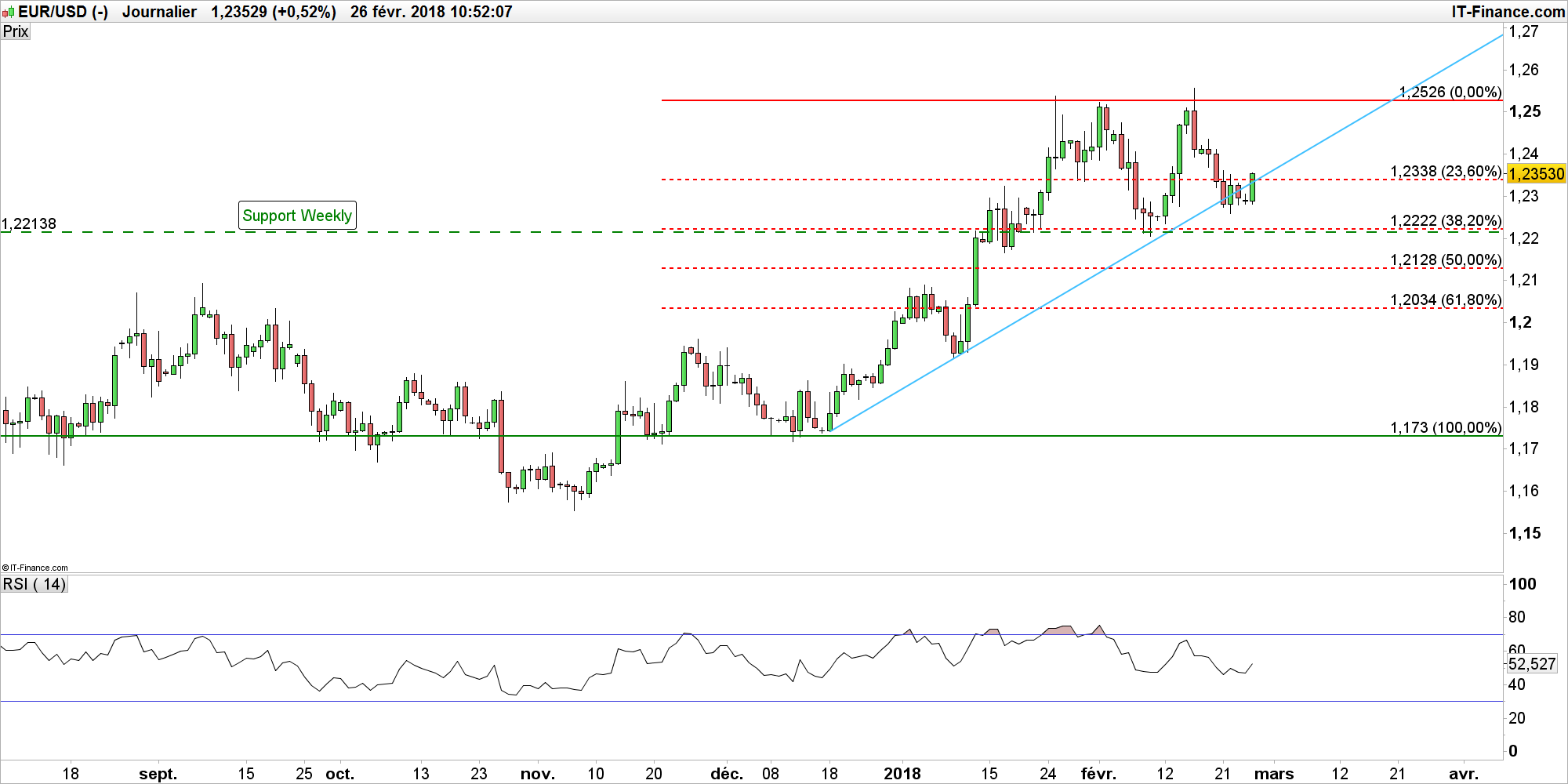The height and width of the screenshot is (784, 1568).
Task: Click the blue RSI 30 level line
Action: [x=751, y=701]
